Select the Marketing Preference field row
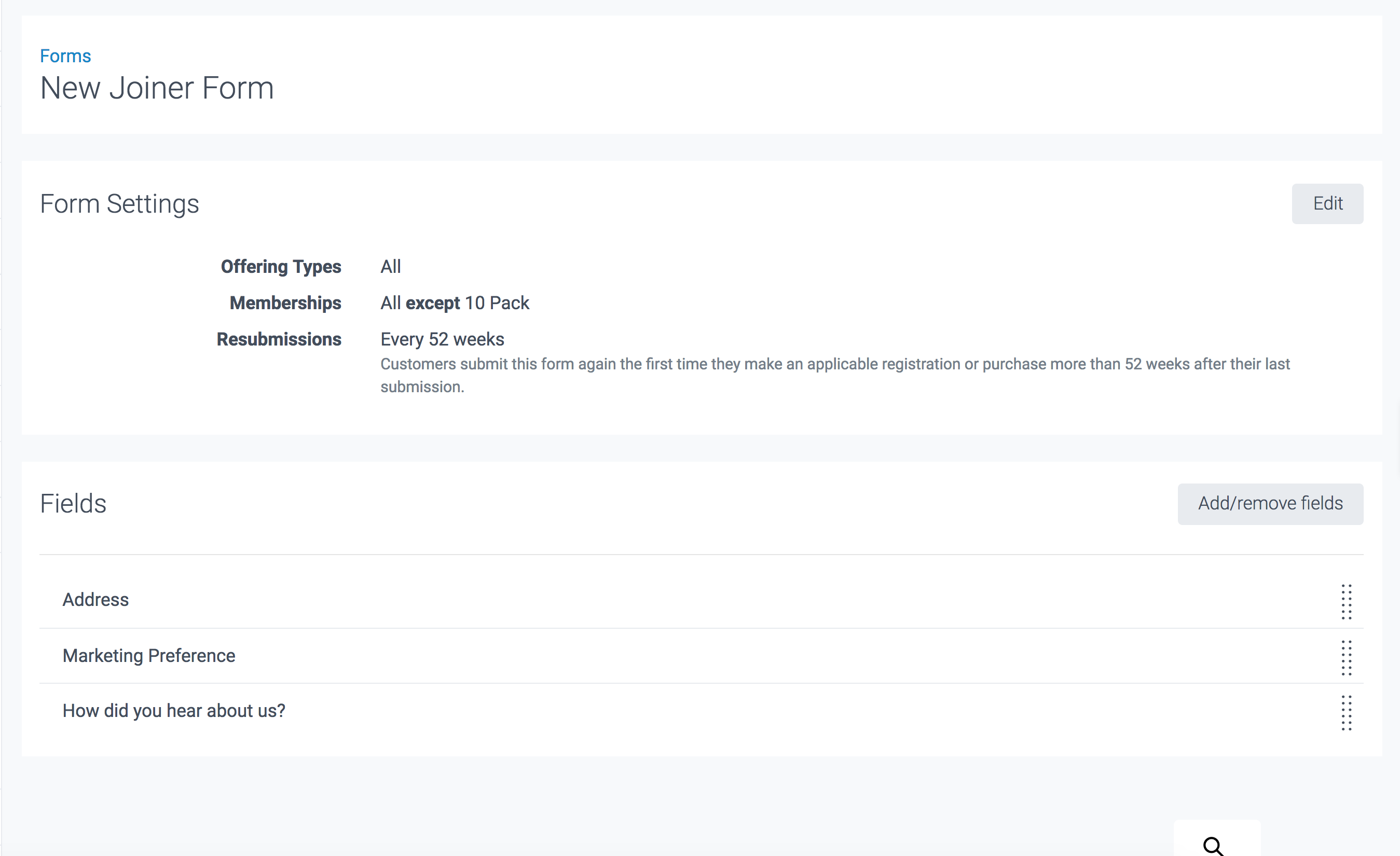The width and height of the screenshot is (1400, 856). coord(149,656)
